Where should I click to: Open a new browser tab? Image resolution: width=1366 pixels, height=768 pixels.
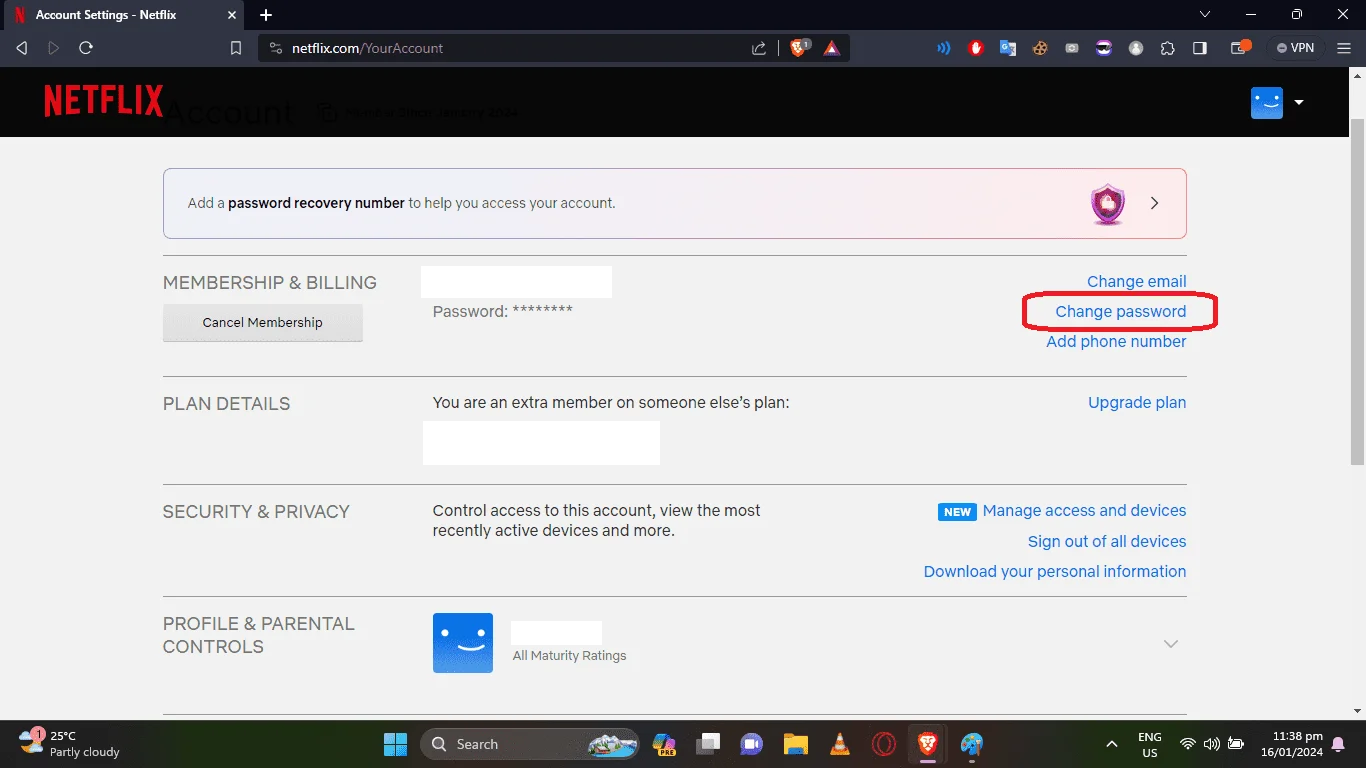[x=266, y=15]
